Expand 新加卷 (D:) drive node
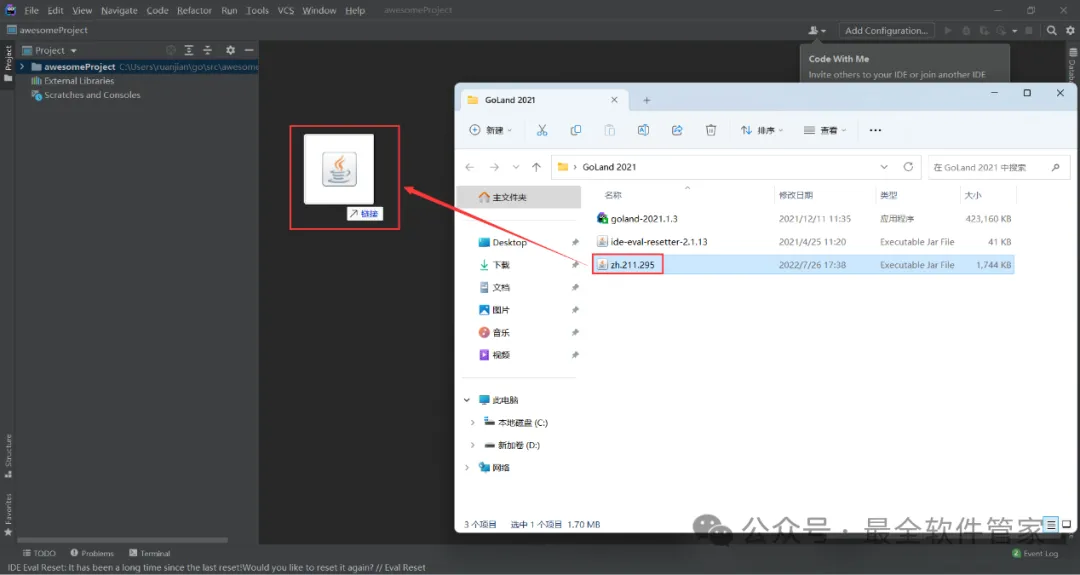1080x575 pixels. point(472,446)
